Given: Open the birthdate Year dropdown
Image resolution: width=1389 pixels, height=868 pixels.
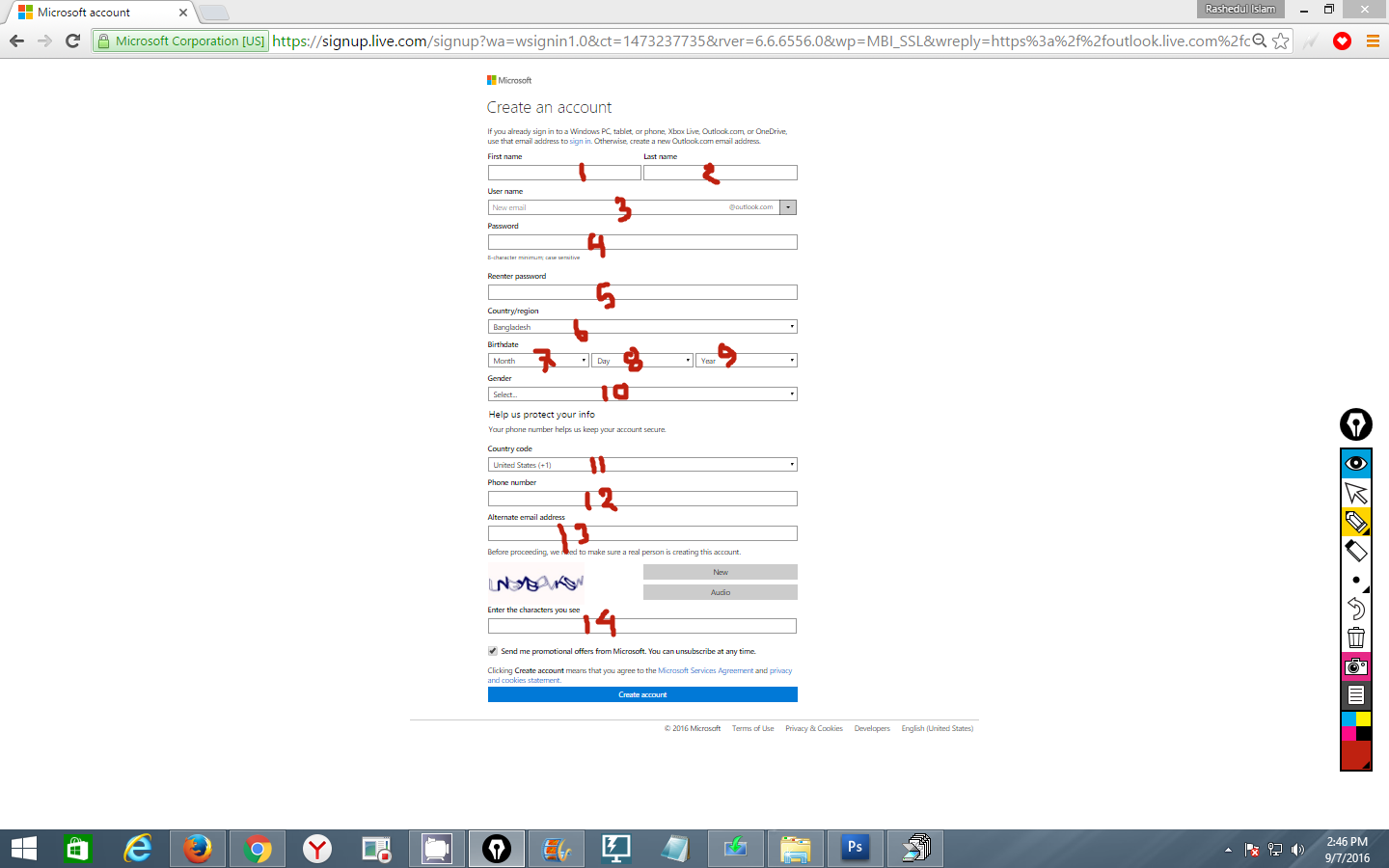Looking at the screenshot, I should point(747,361).
